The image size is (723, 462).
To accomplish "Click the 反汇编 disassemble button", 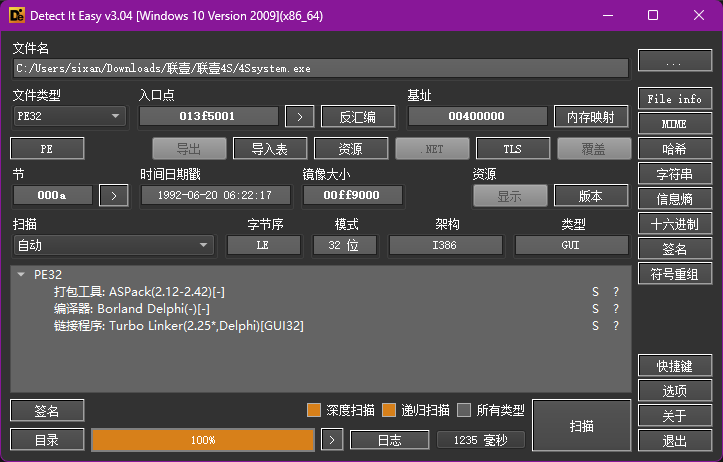I will [x=358, y=116].
